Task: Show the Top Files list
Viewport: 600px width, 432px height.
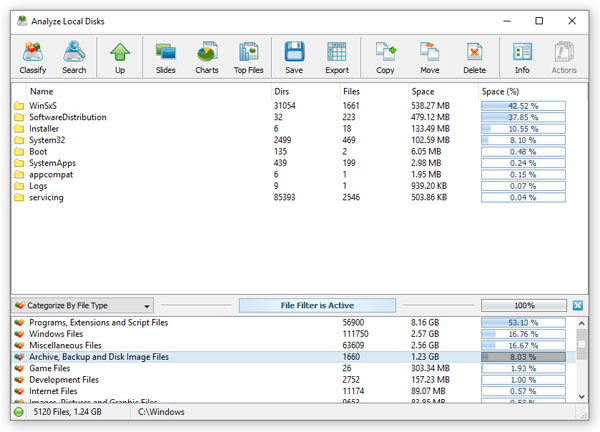Action: tap(249, 57)
